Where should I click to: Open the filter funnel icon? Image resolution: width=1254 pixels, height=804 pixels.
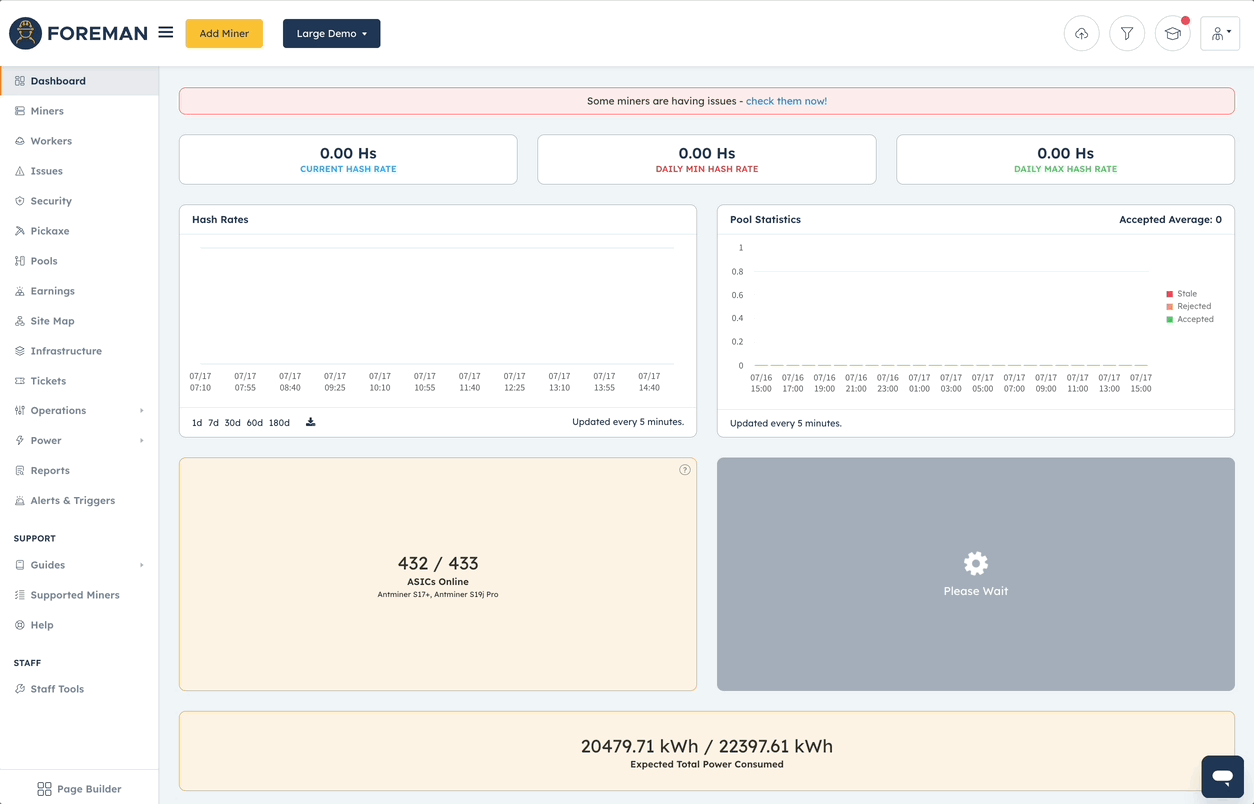point(1127,34)
